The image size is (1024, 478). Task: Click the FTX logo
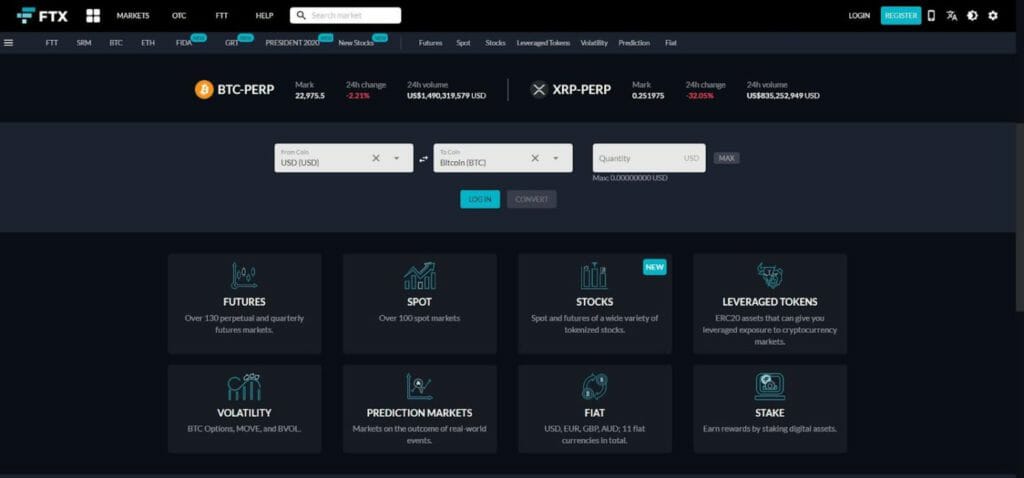(42, 16)
